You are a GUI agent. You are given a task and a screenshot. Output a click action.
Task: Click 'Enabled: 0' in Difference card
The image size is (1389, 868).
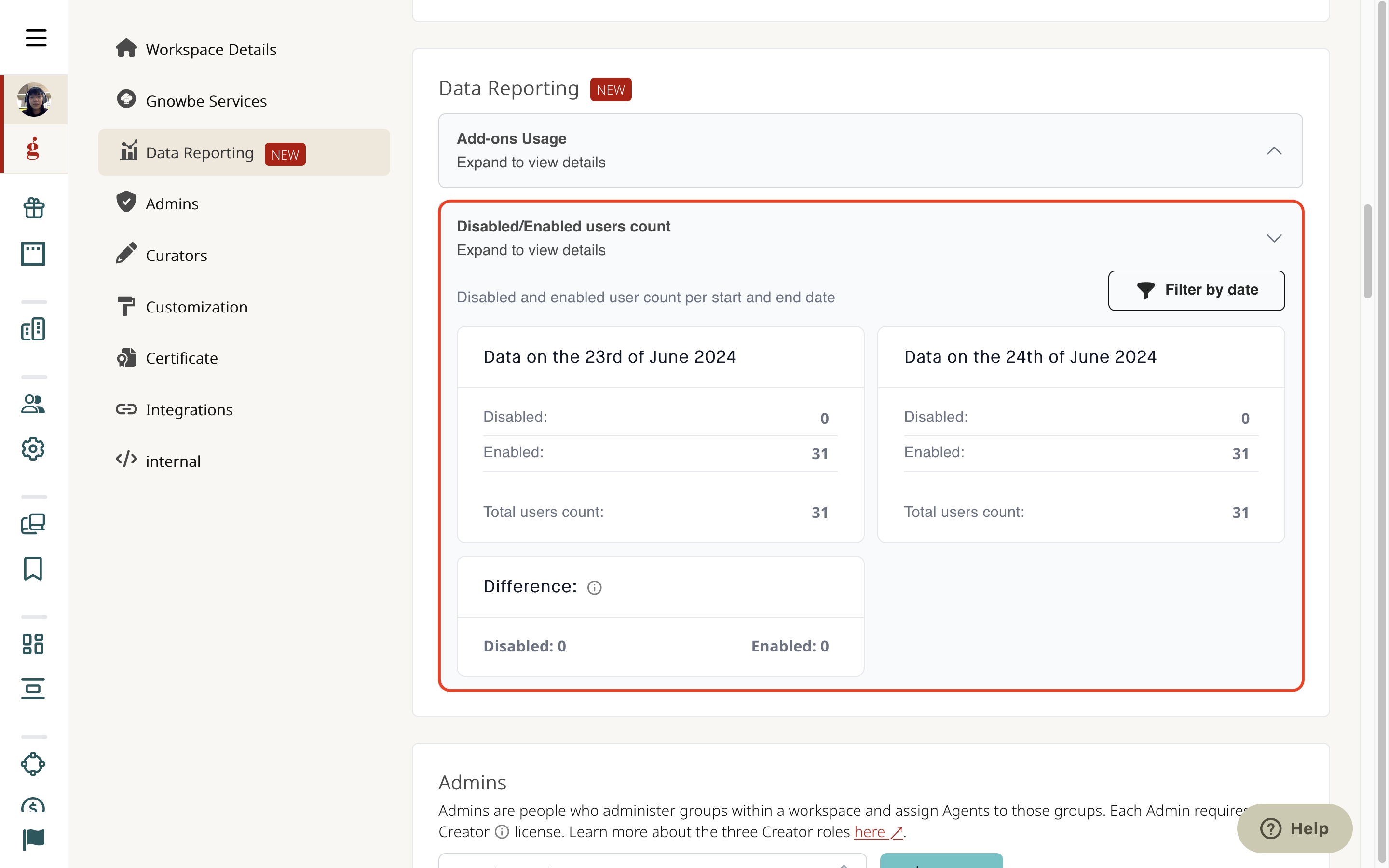tap(790, 646)
